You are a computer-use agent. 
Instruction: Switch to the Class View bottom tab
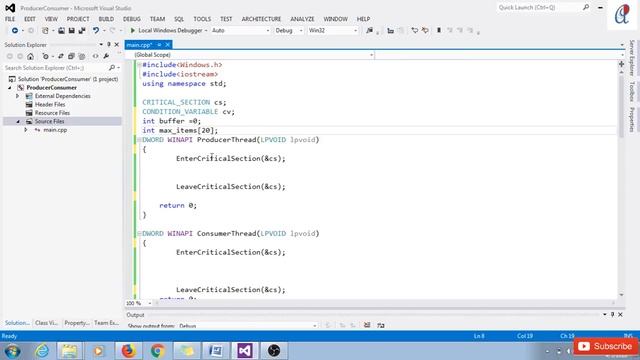click(47, 323)
